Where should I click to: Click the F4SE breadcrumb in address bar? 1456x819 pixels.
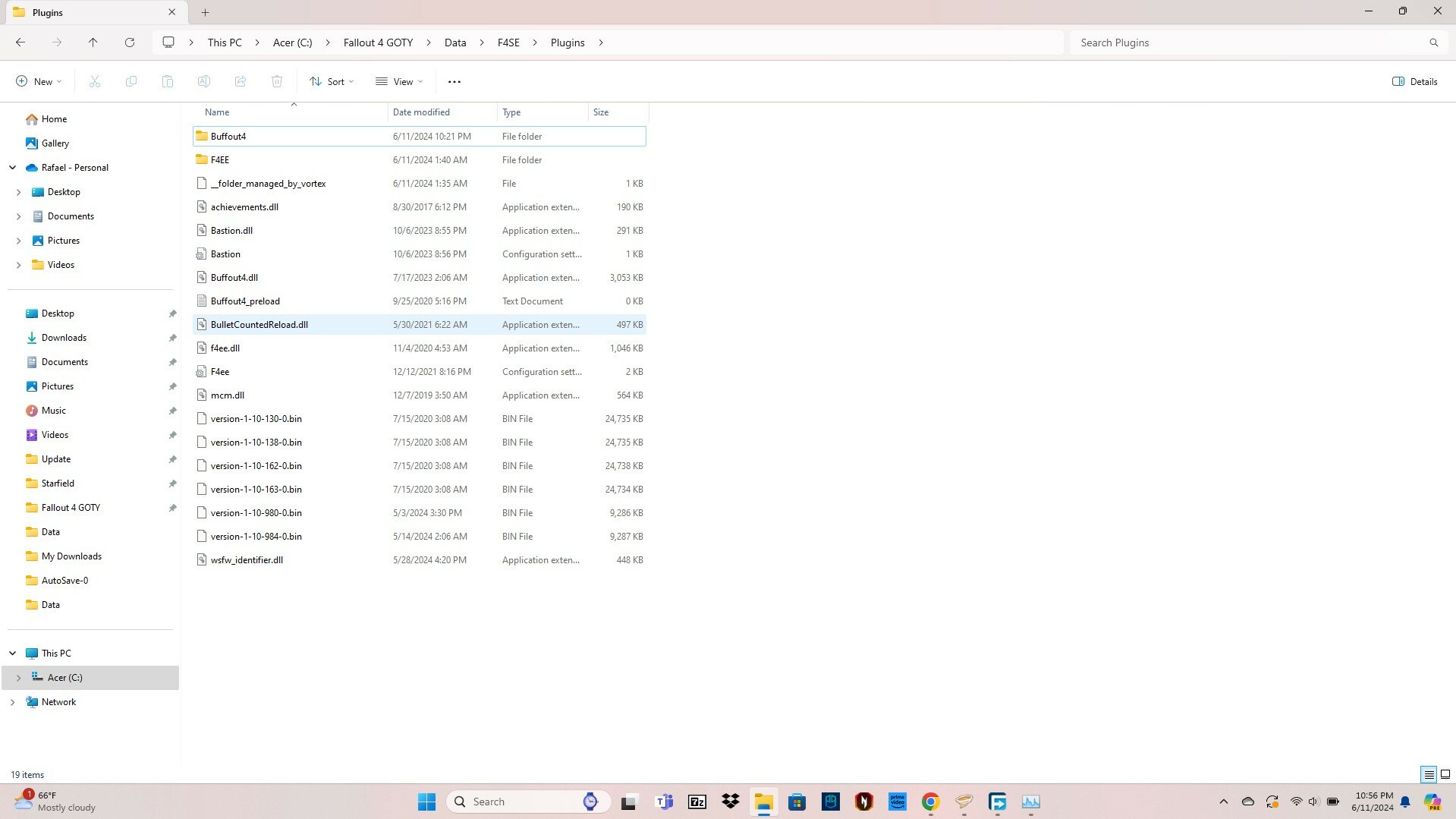(508, 43)
